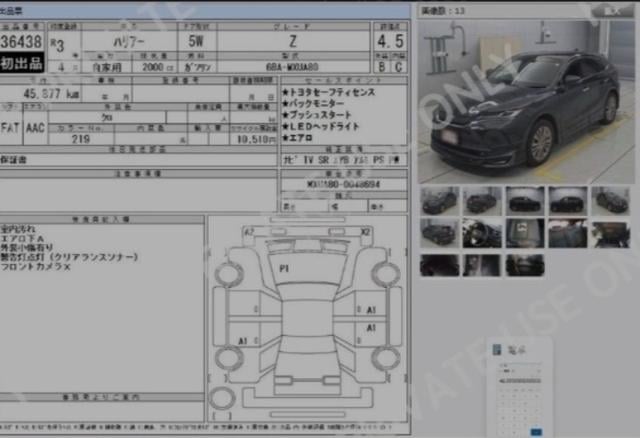Click the equipment row starting with ナビ TV SR
Screen dimensions: 640x438
tap(341, 160)
